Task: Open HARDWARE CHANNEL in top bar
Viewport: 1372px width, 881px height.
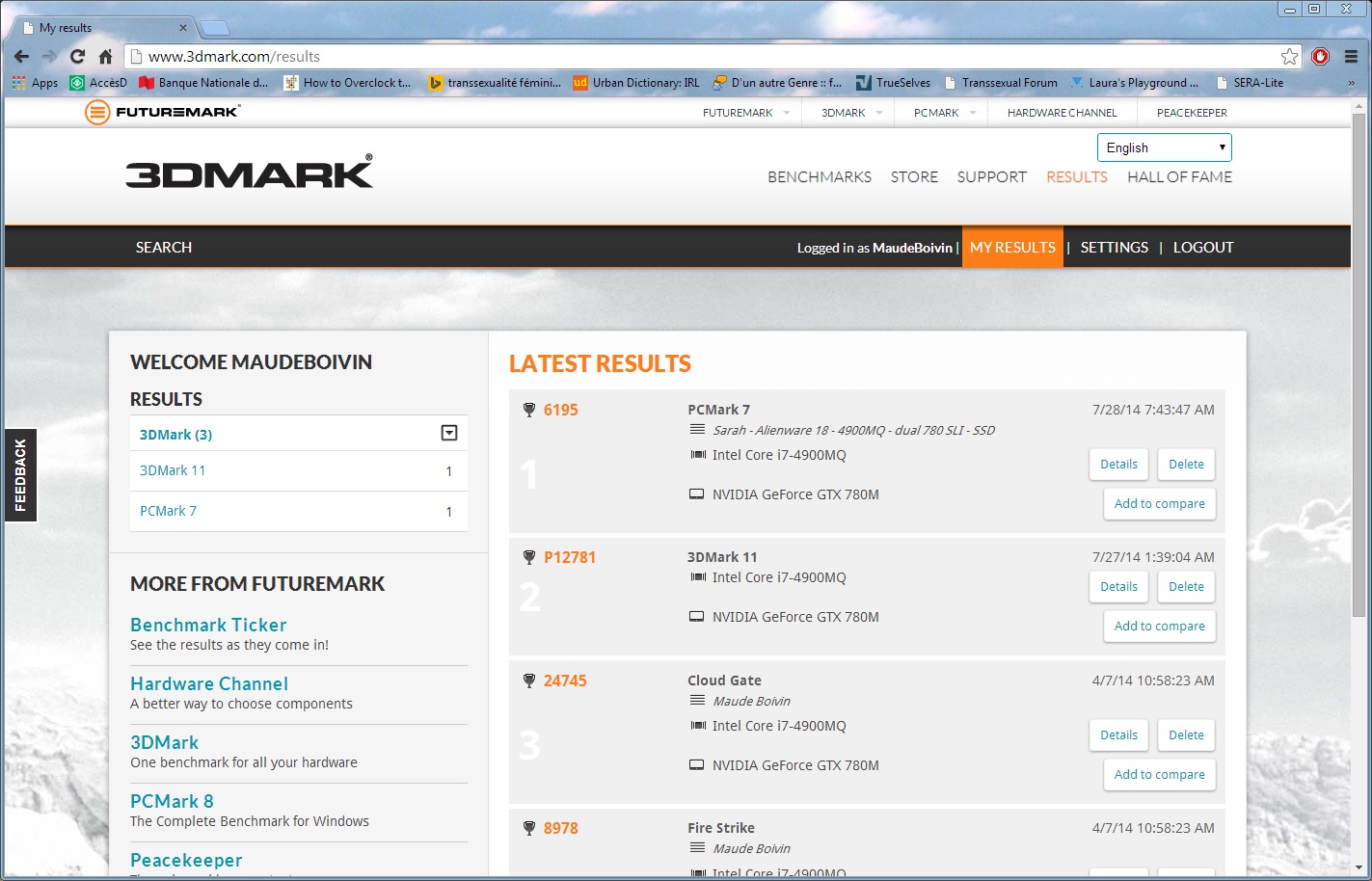Action: (x=1063, y=113)
